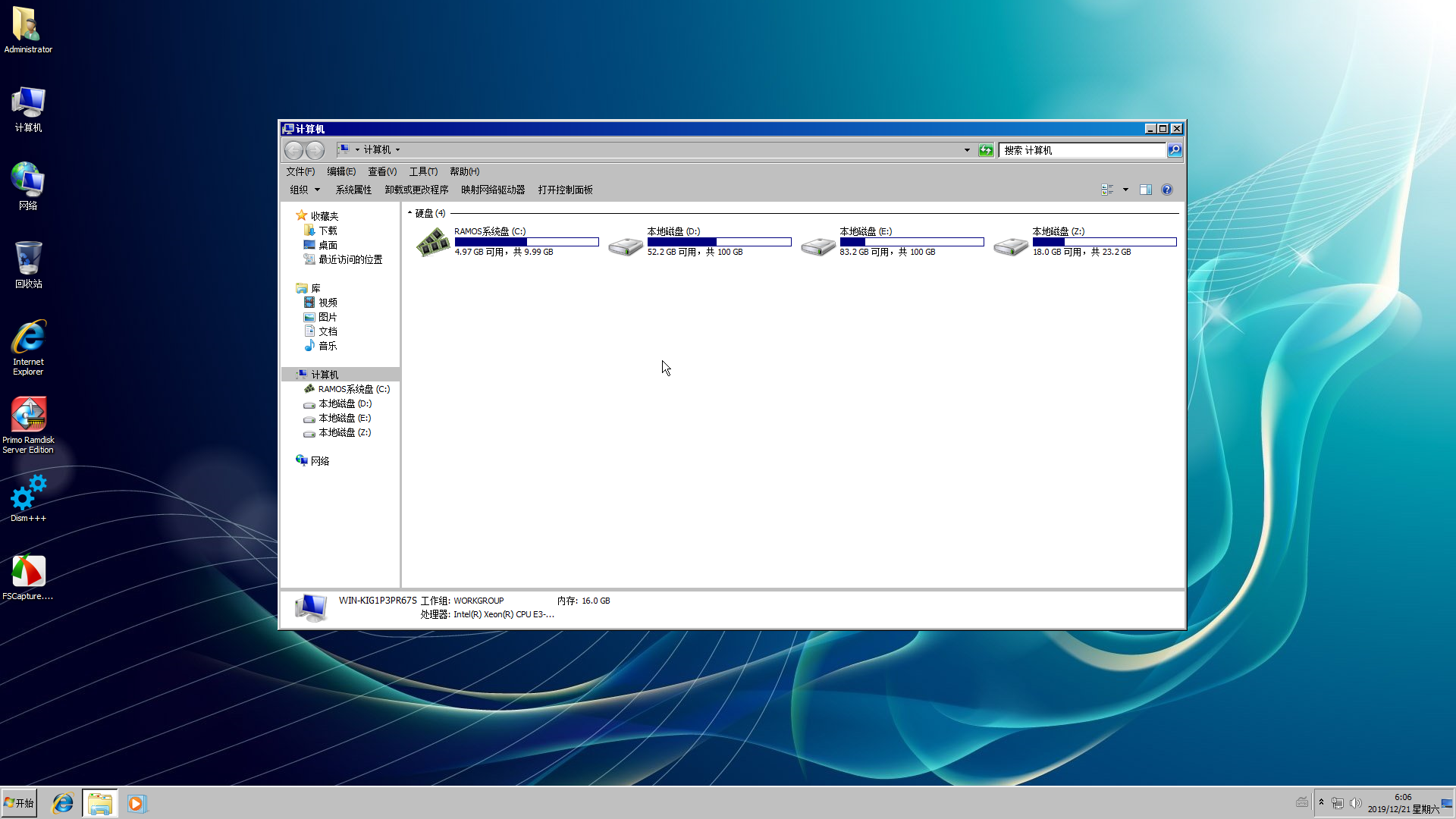Select the Dism+++ desktop icon
Image resolution: width=1456 pixels, height=819 pixels.
pos(28,498)
